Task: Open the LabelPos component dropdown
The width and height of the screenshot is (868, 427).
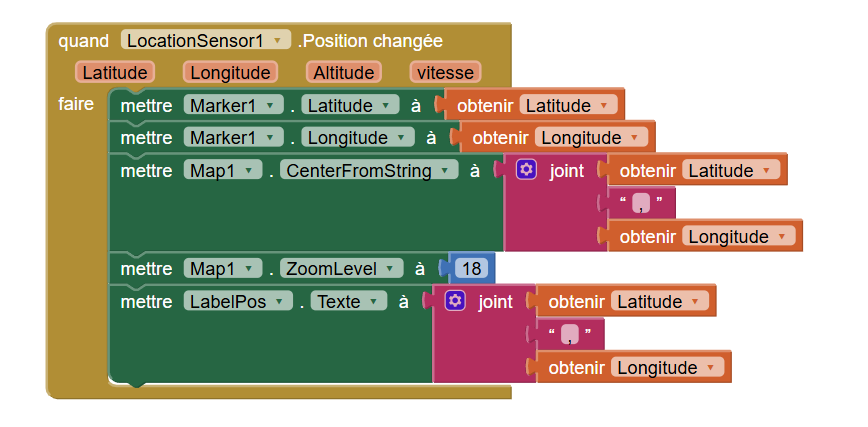Action: pyautogui.click(x=281, y=301)
